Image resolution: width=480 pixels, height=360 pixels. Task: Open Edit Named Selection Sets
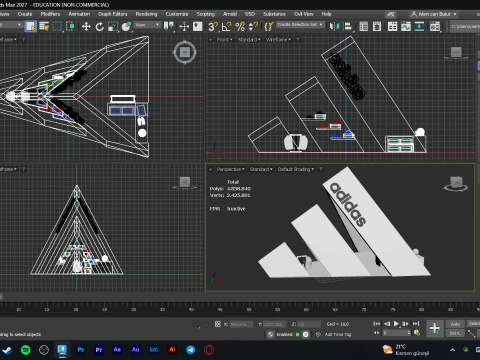(x=269, y=26)
